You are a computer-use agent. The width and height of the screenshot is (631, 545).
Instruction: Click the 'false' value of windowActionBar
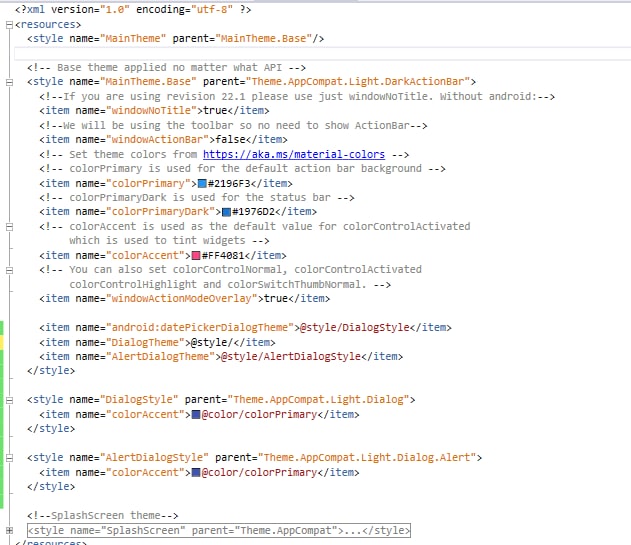click(230, 140)
